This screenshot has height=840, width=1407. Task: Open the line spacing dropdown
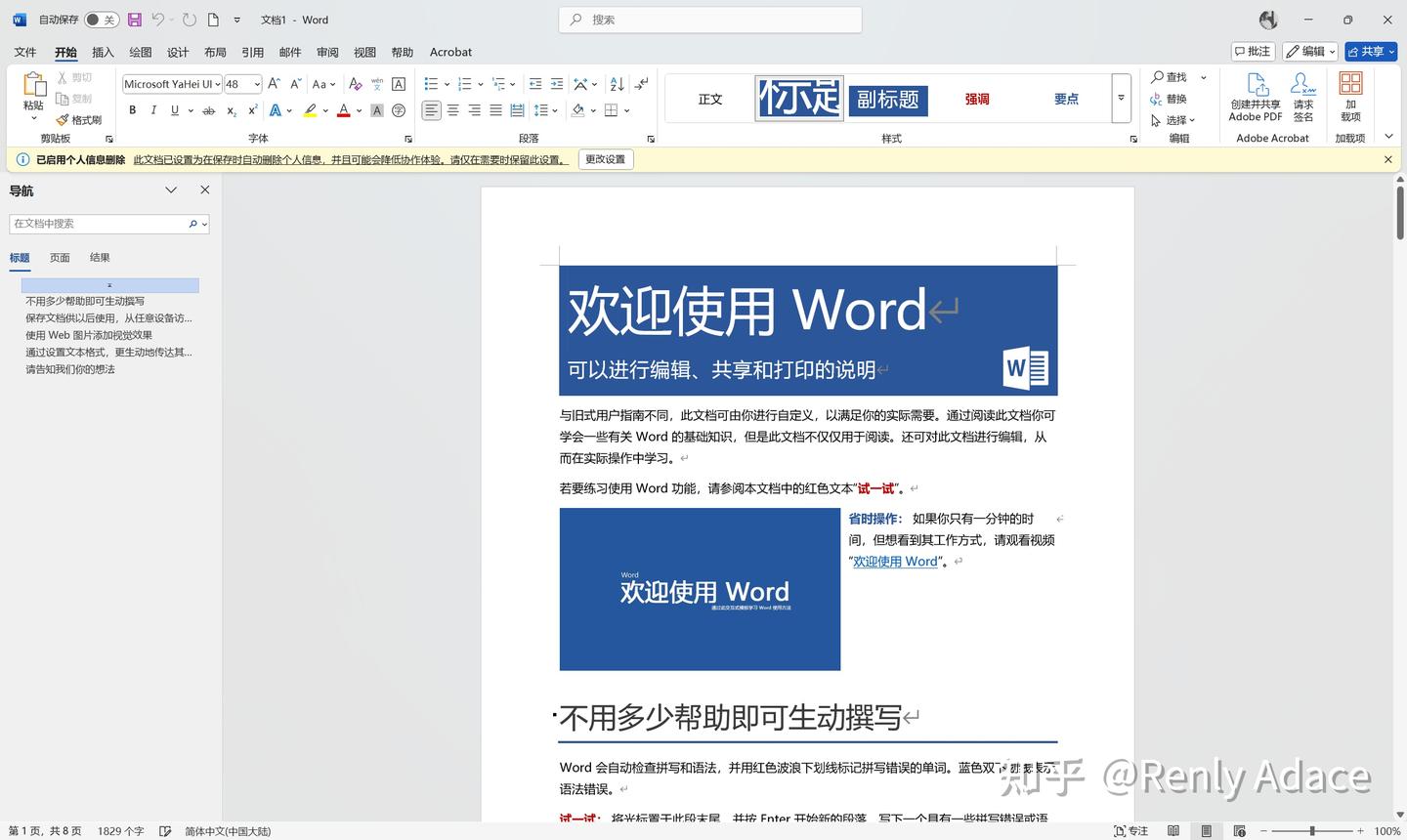[546, 110]
